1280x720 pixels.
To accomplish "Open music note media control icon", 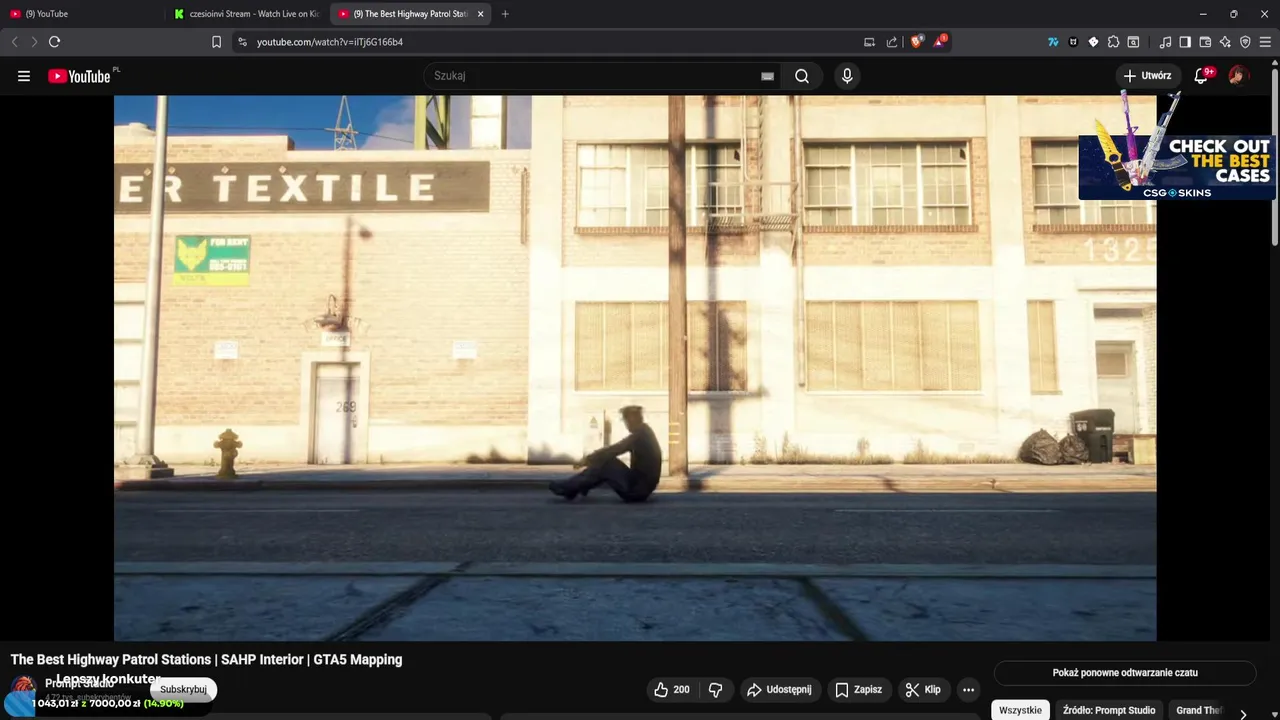I will [1165, 42].
